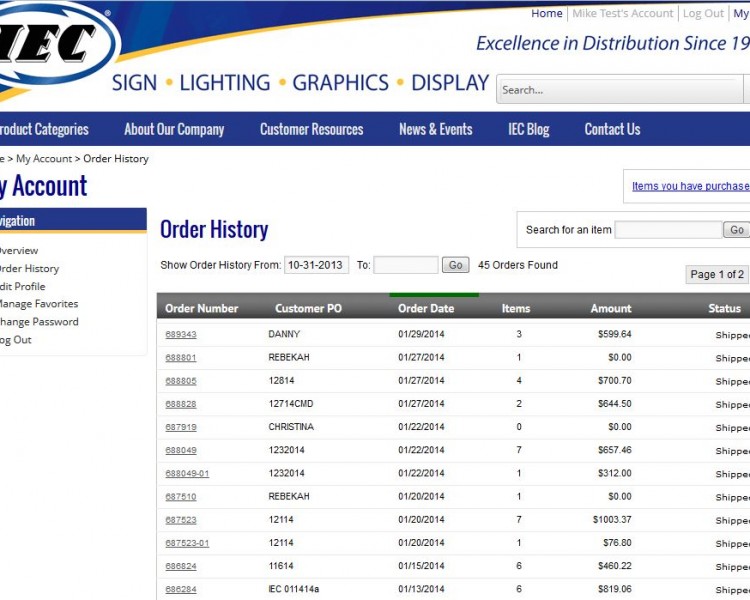Click order date 01/15/2014

(x=421, y=566)
